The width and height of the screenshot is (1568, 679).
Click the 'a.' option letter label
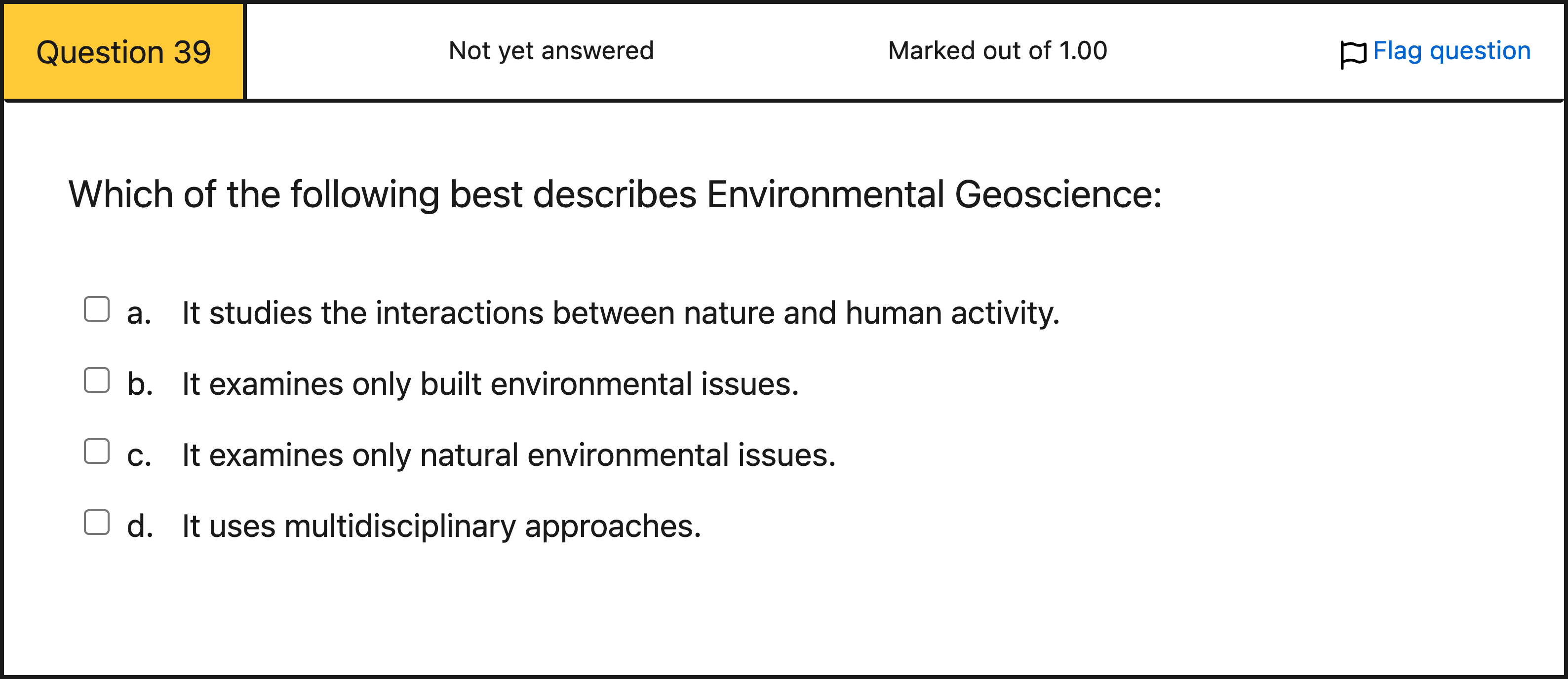click(x=139, y=314)
